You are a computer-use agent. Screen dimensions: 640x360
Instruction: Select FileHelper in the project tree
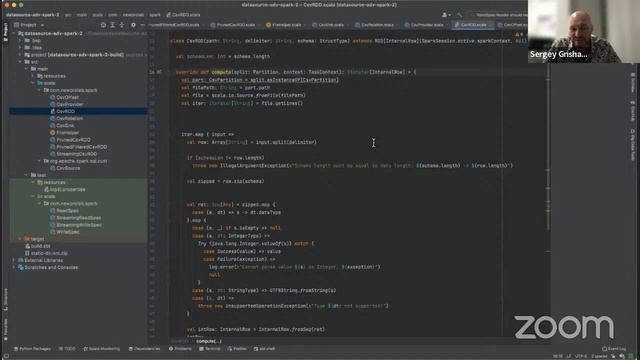click(67, 133)
